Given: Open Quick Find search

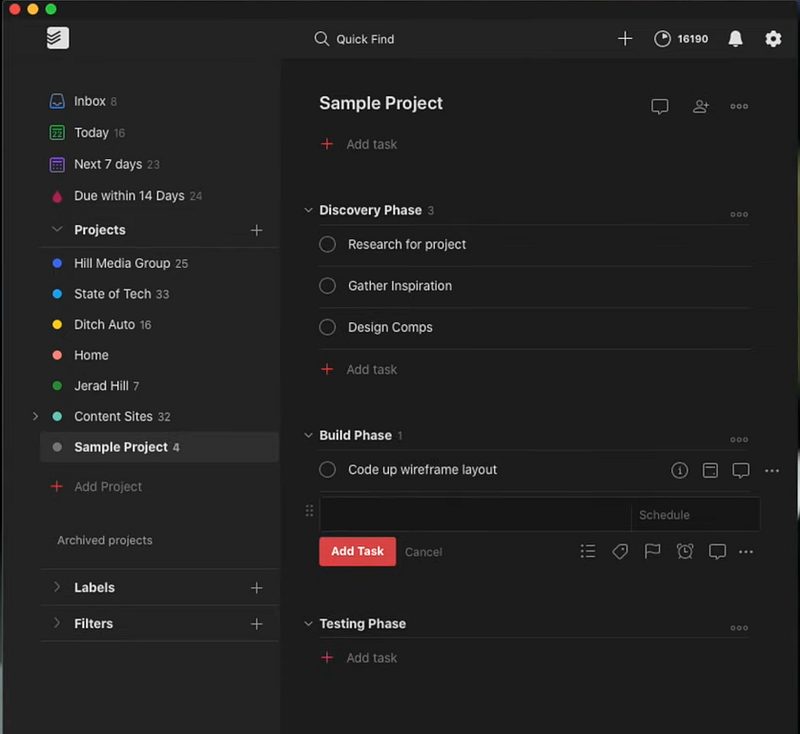Looking at the screenshot, I should 354,39.
